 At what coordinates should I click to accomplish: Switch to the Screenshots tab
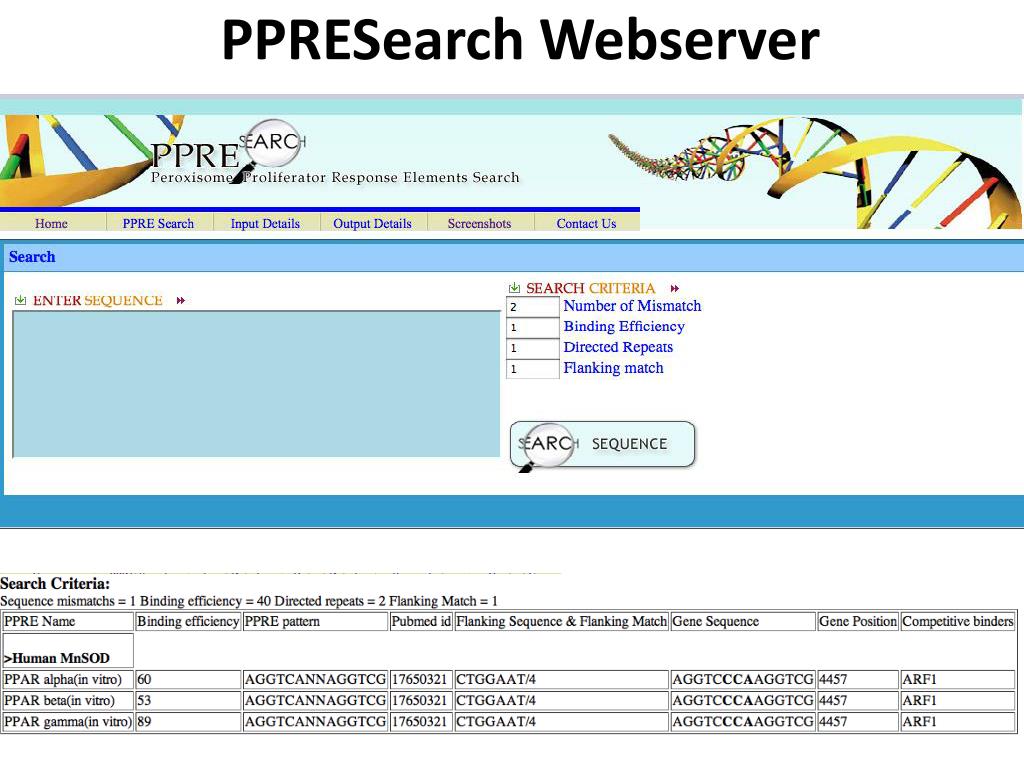pyautogui.click(x=479, y=223)
